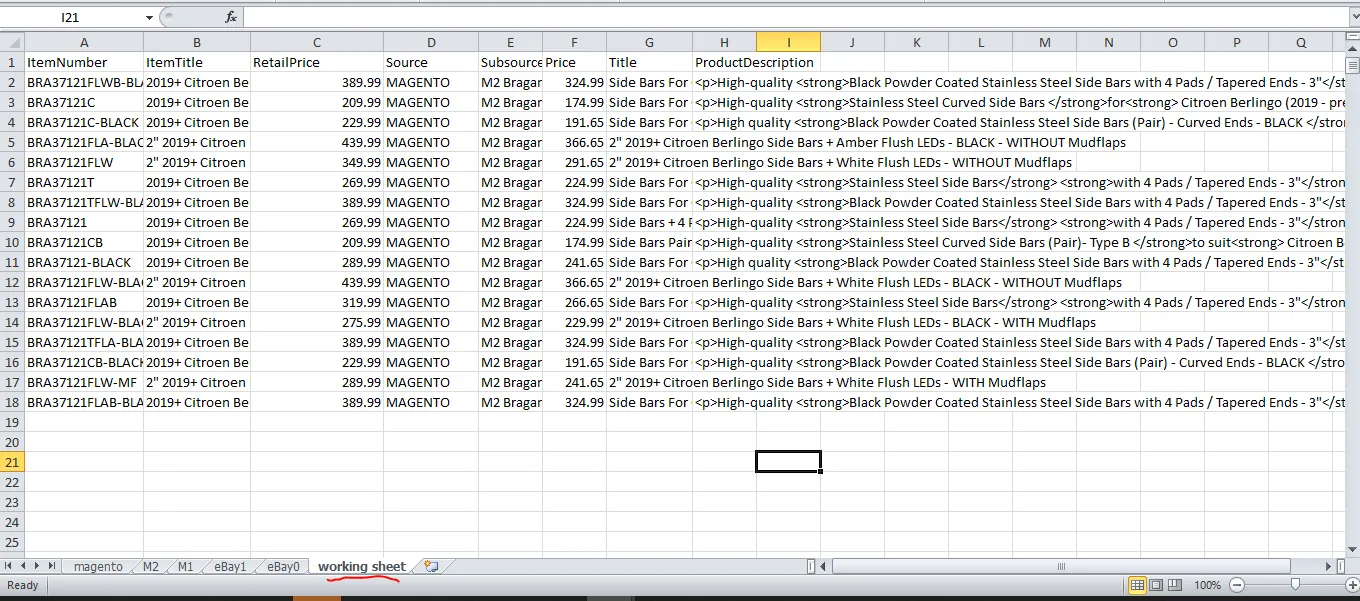Click Side Bars Pair title cell
The width and height of the screenshot is (1360, 601).
(649, 242)
